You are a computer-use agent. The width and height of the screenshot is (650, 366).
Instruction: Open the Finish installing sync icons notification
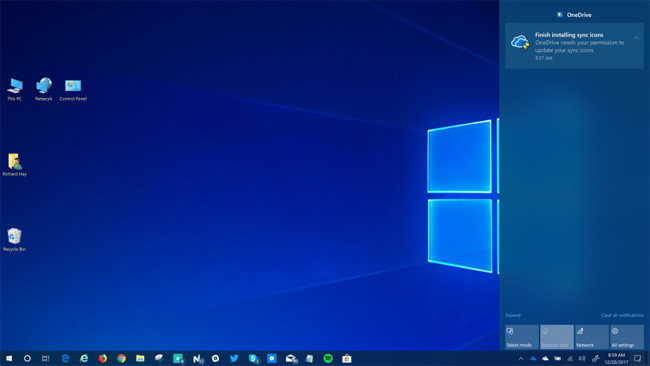[x=574, y=46]
